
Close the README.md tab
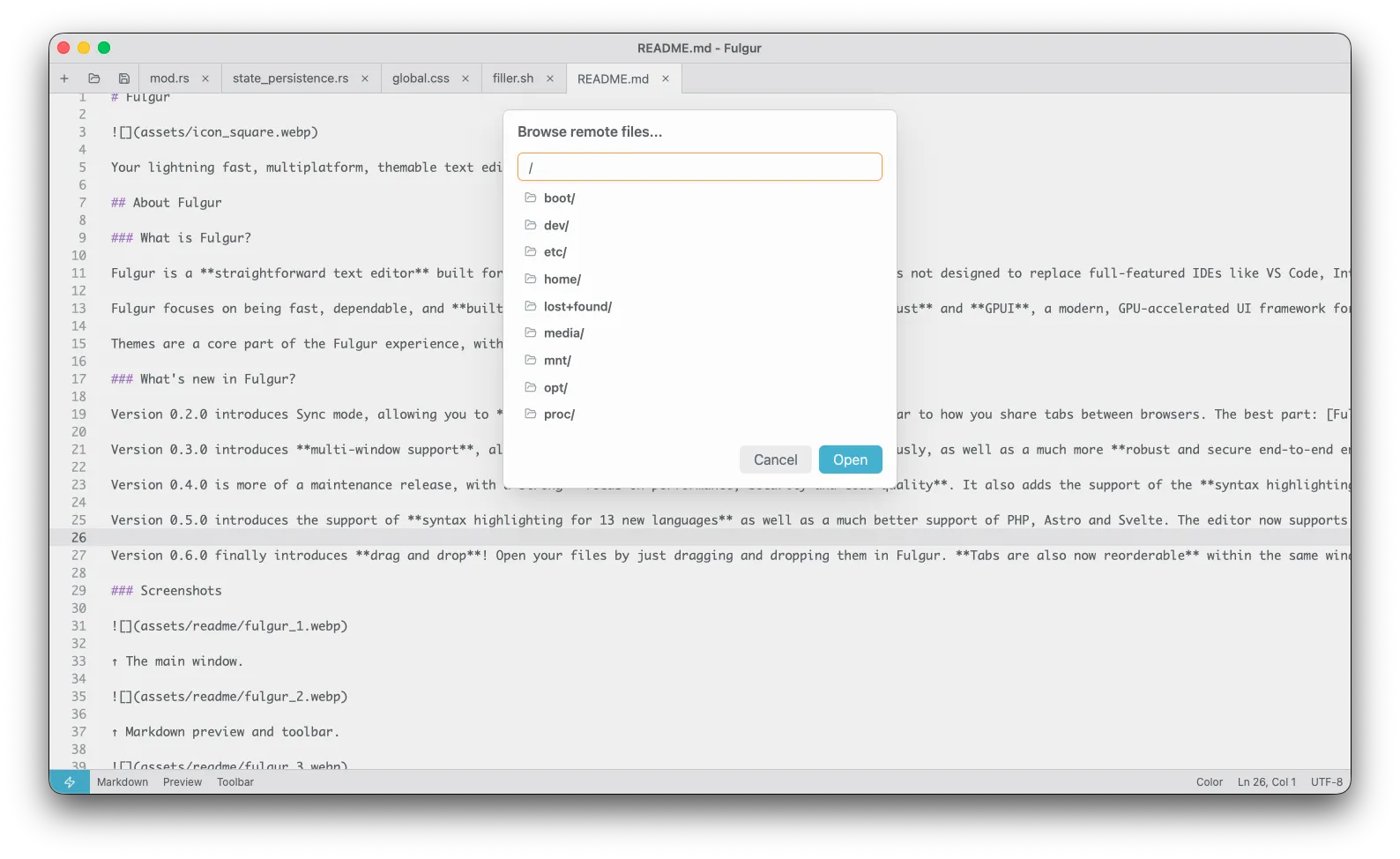666,78
